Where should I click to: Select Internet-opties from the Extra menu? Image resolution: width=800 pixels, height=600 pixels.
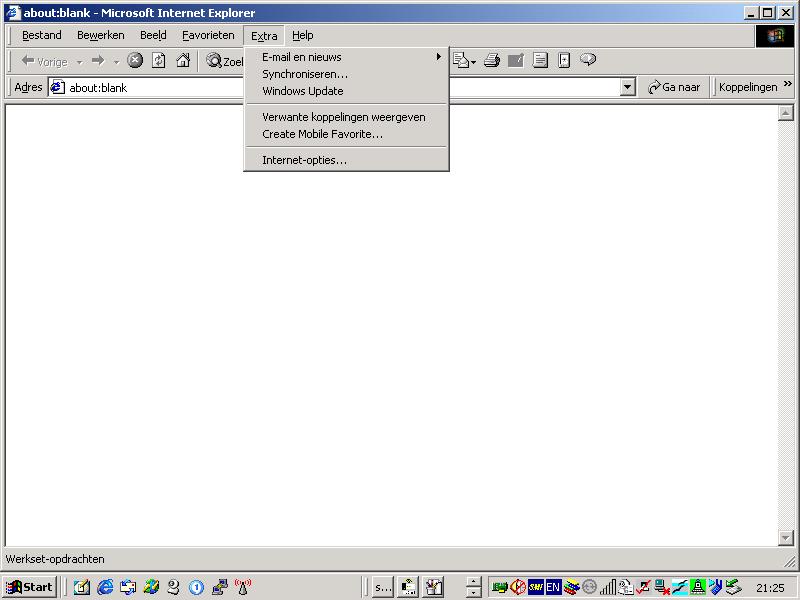[304, 160]
